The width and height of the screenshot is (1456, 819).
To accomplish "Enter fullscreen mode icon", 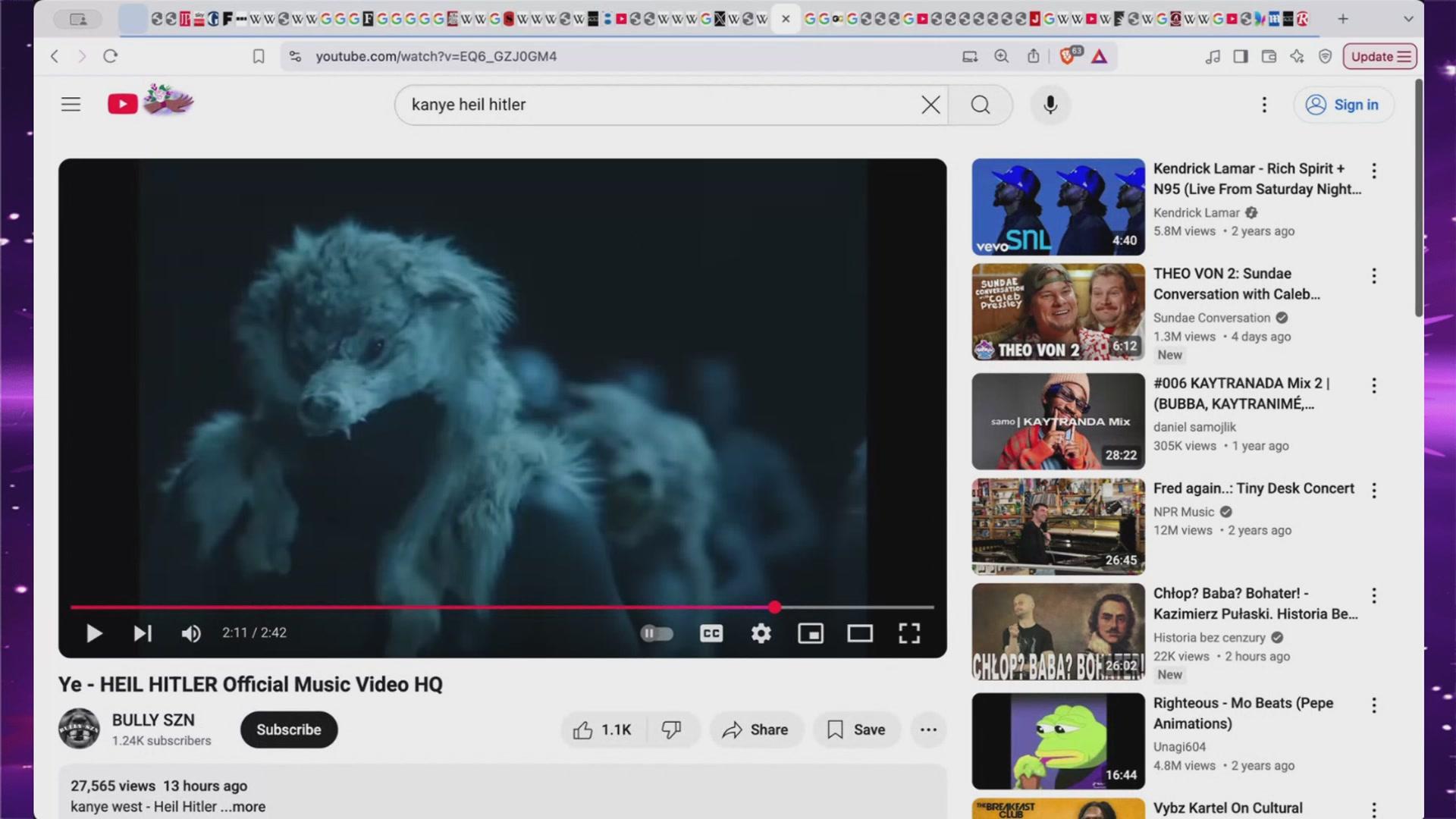I will pos(908,633).
